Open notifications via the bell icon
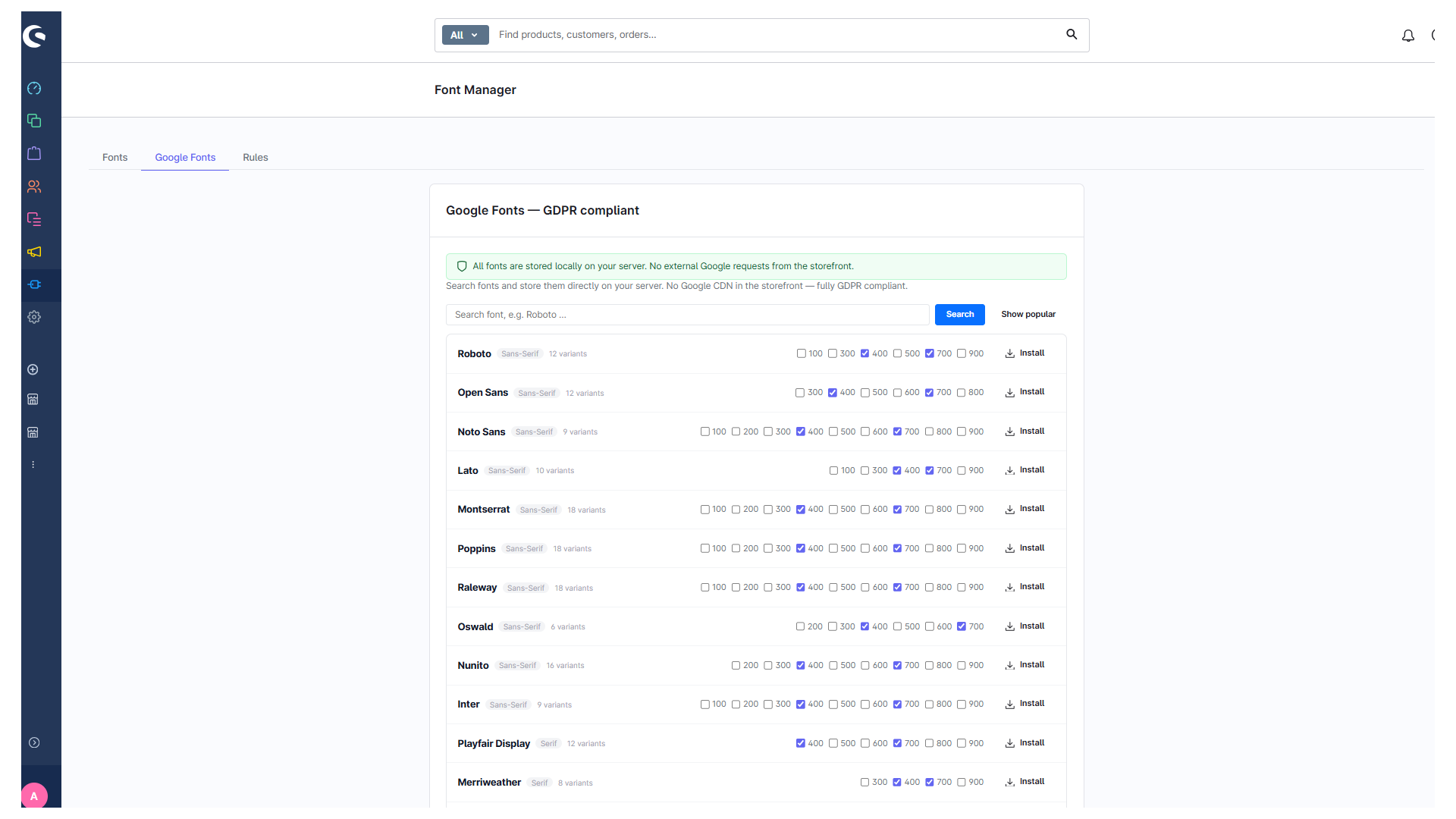Image resolution: width=1456 pixels, height=819 pixels. [x=1408, y=36]
